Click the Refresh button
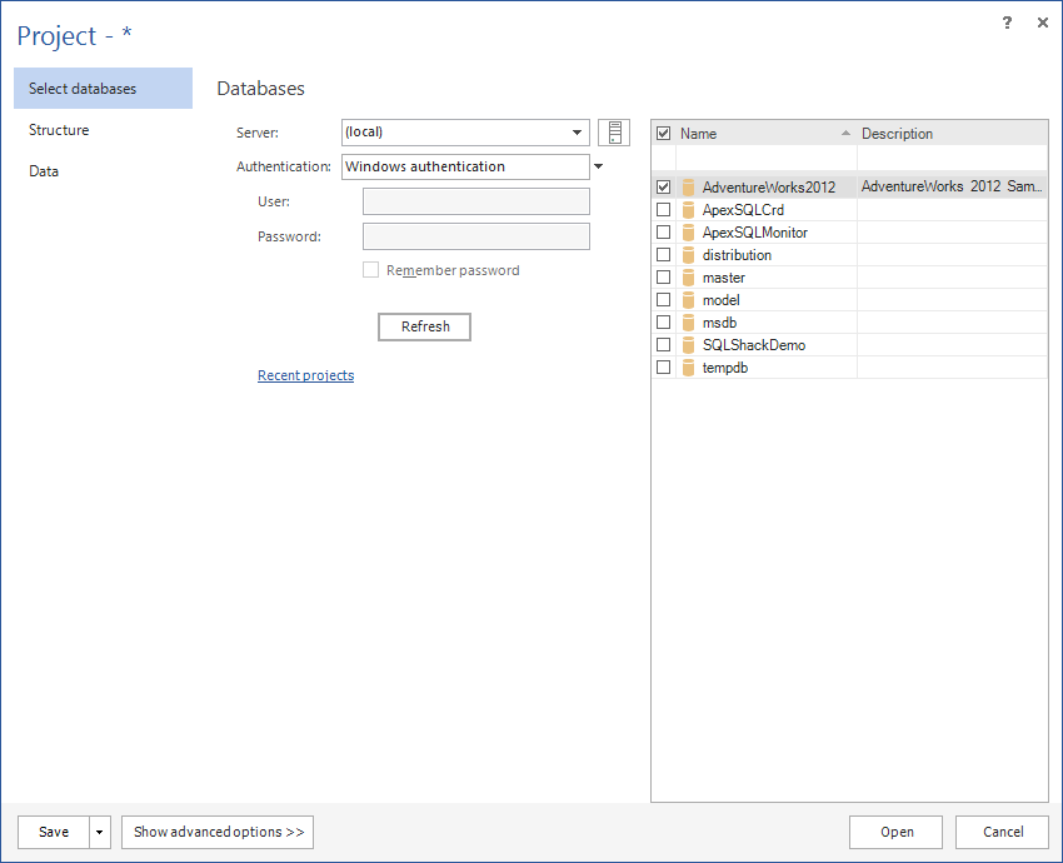 point(425,327)
